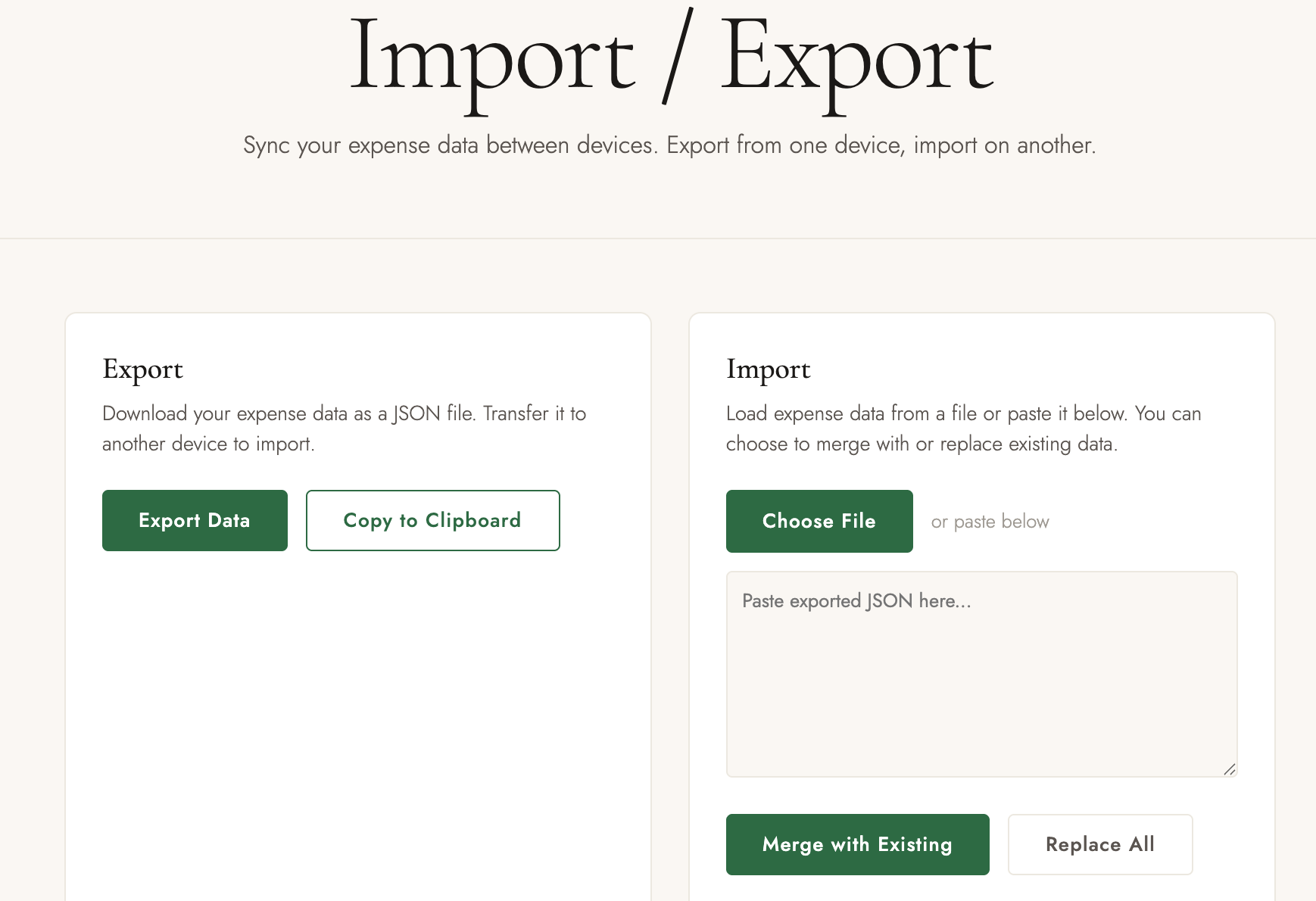Click the Import section heading
Image resolution: width=1316 pixels, height=901 pixels.
pyautogui.click(x=768, y=369)
